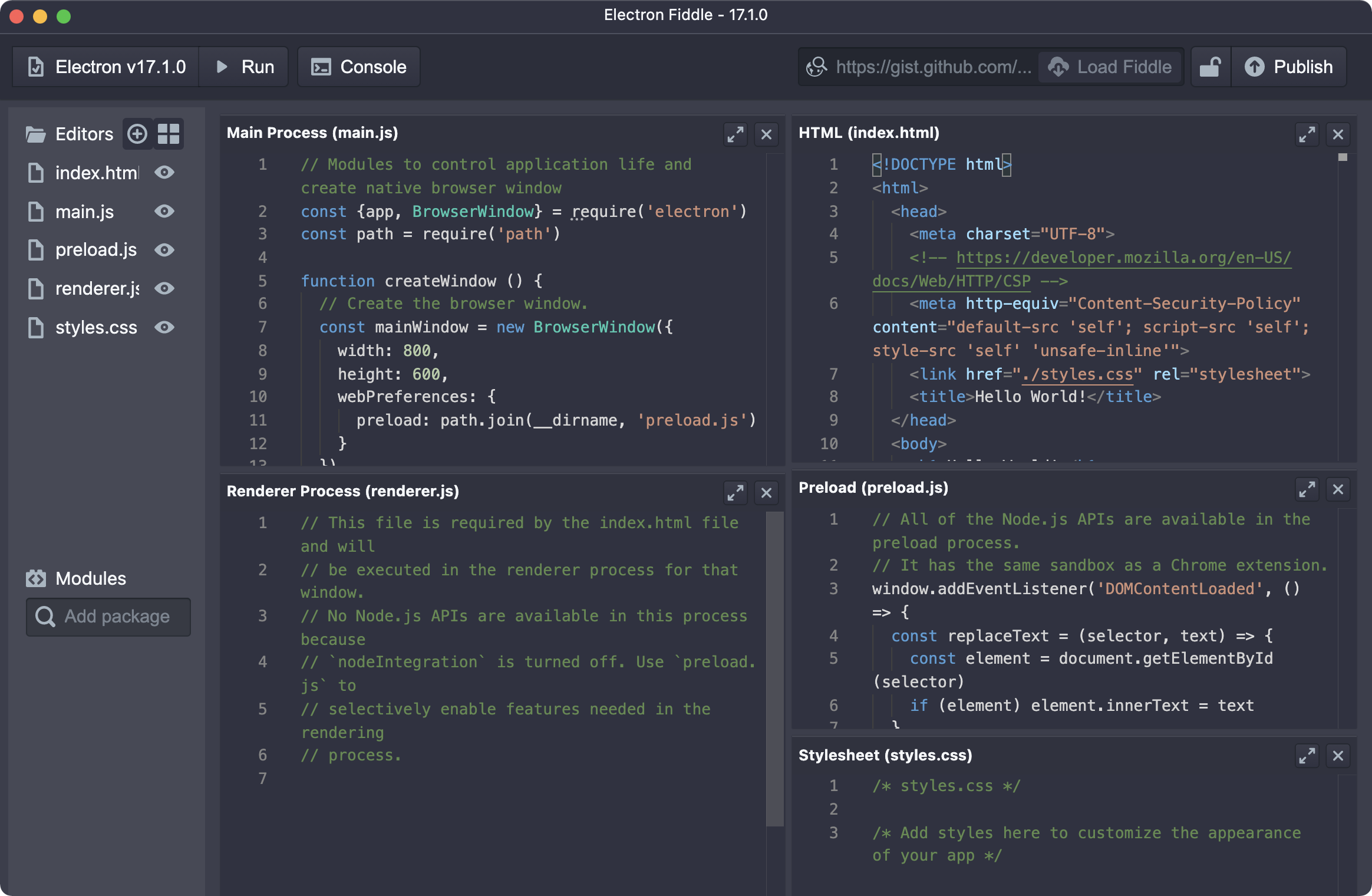
Task: Click the Add package input field
Action: point(105,615)
